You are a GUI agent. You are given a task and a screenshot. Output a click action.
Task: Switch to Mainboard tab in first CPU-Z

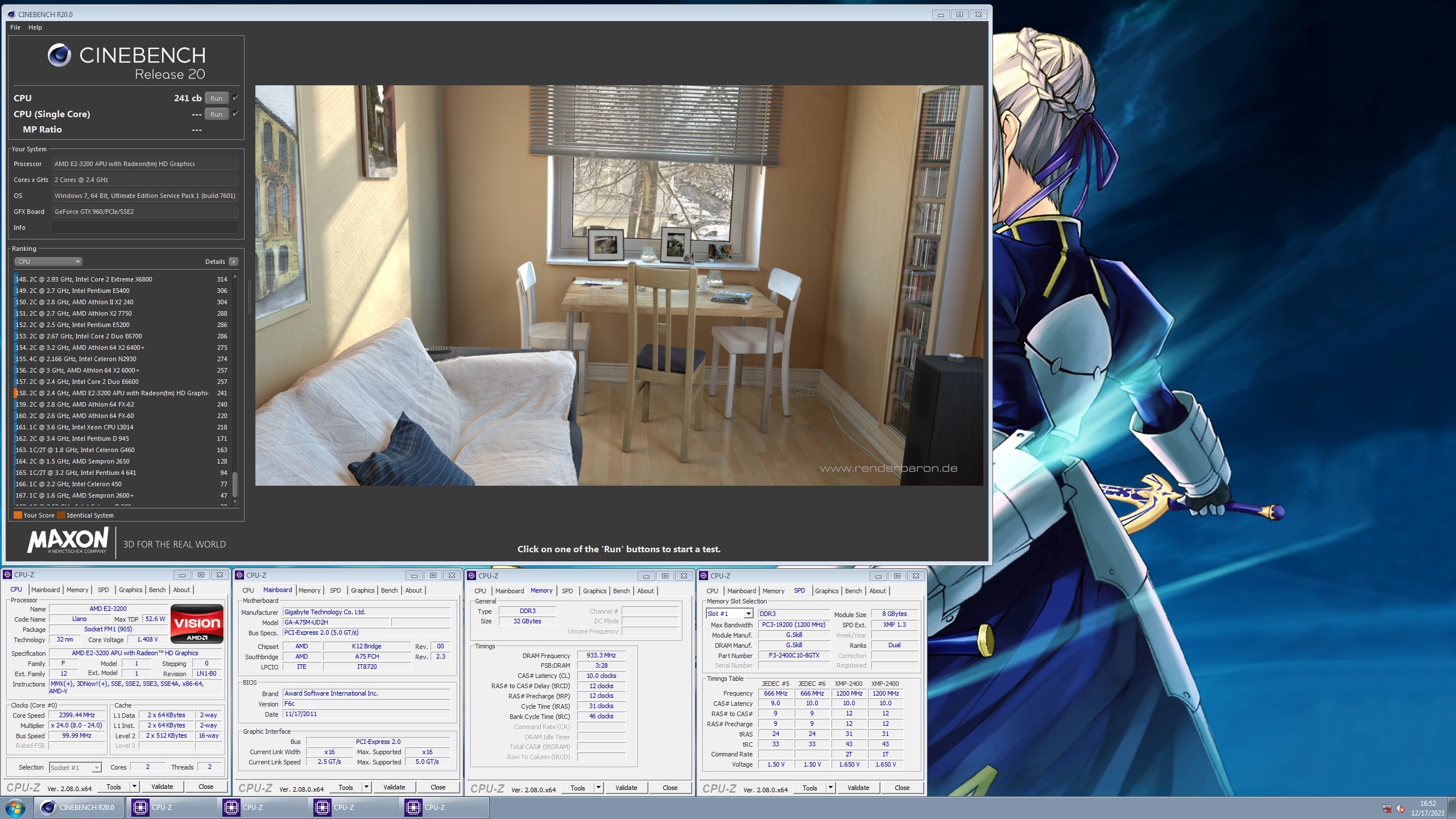pos(45,590)
